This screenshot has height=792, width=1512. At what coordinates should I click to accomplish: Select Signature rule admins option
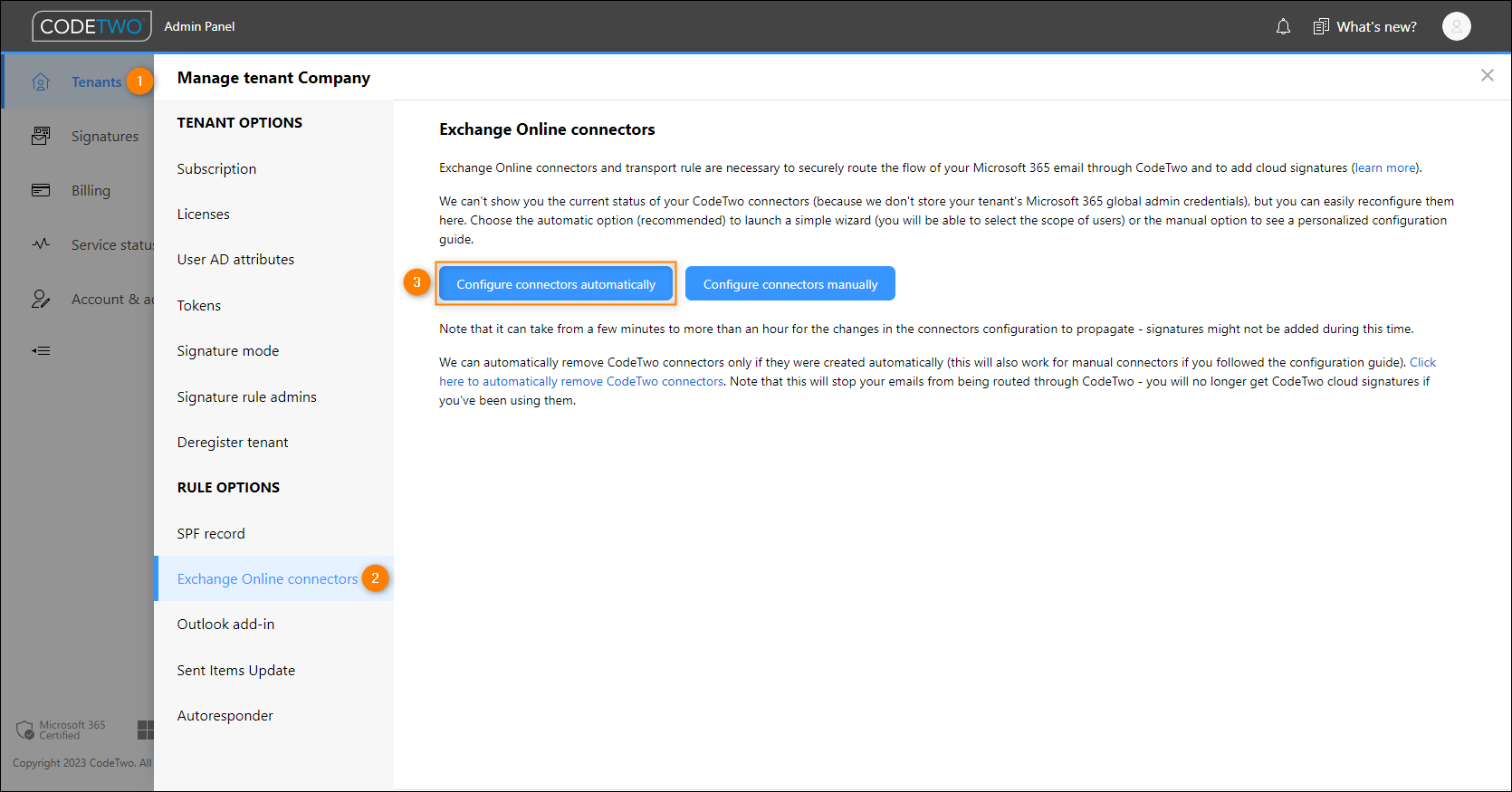(273, 397)
